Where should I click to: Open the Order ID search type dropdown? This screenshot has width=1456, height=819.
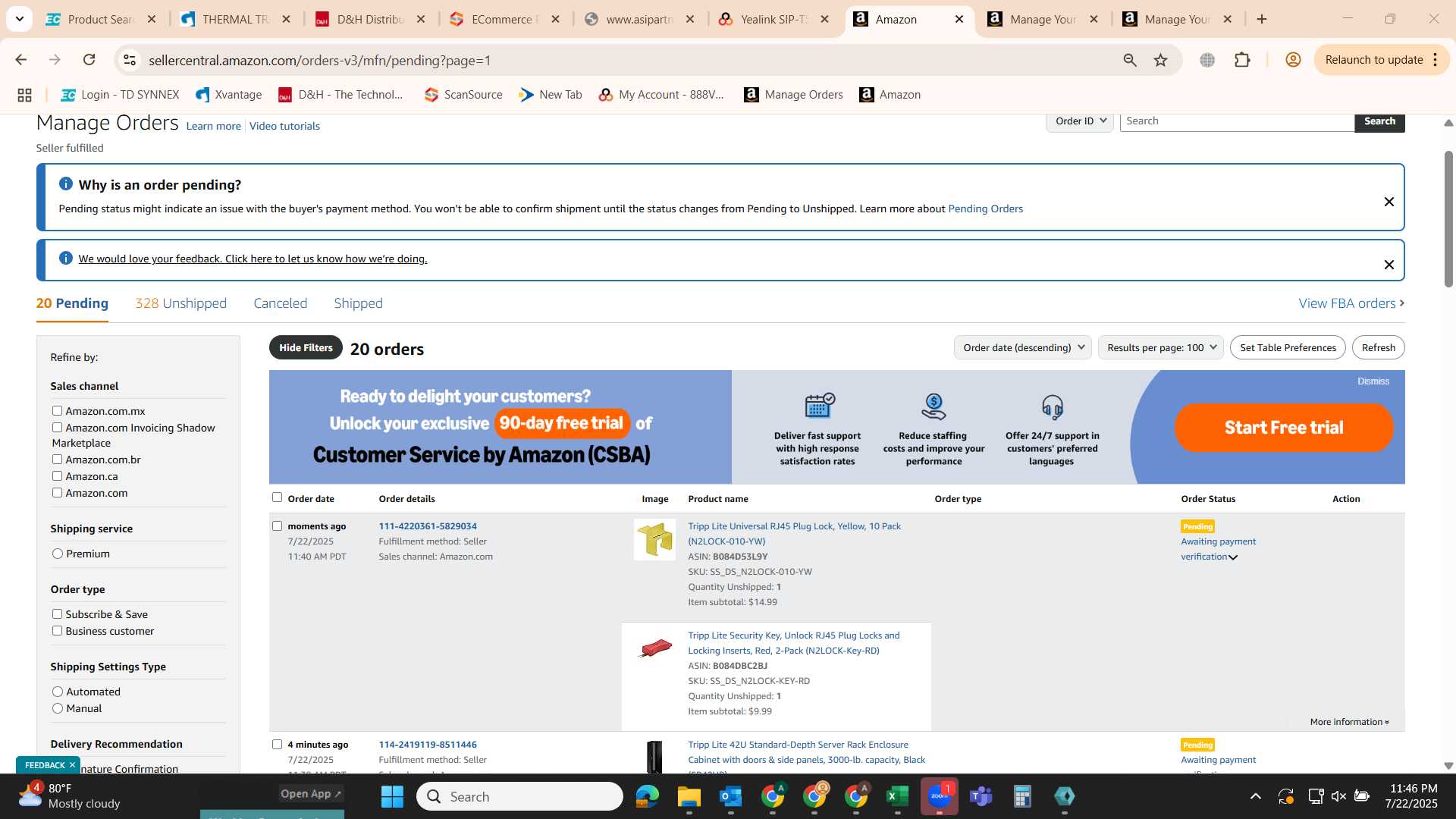[1080, 121]
